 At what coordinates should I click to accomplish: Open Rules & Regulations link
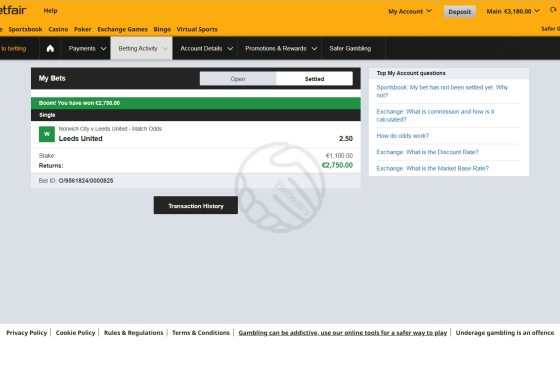(x=134, y=332)
